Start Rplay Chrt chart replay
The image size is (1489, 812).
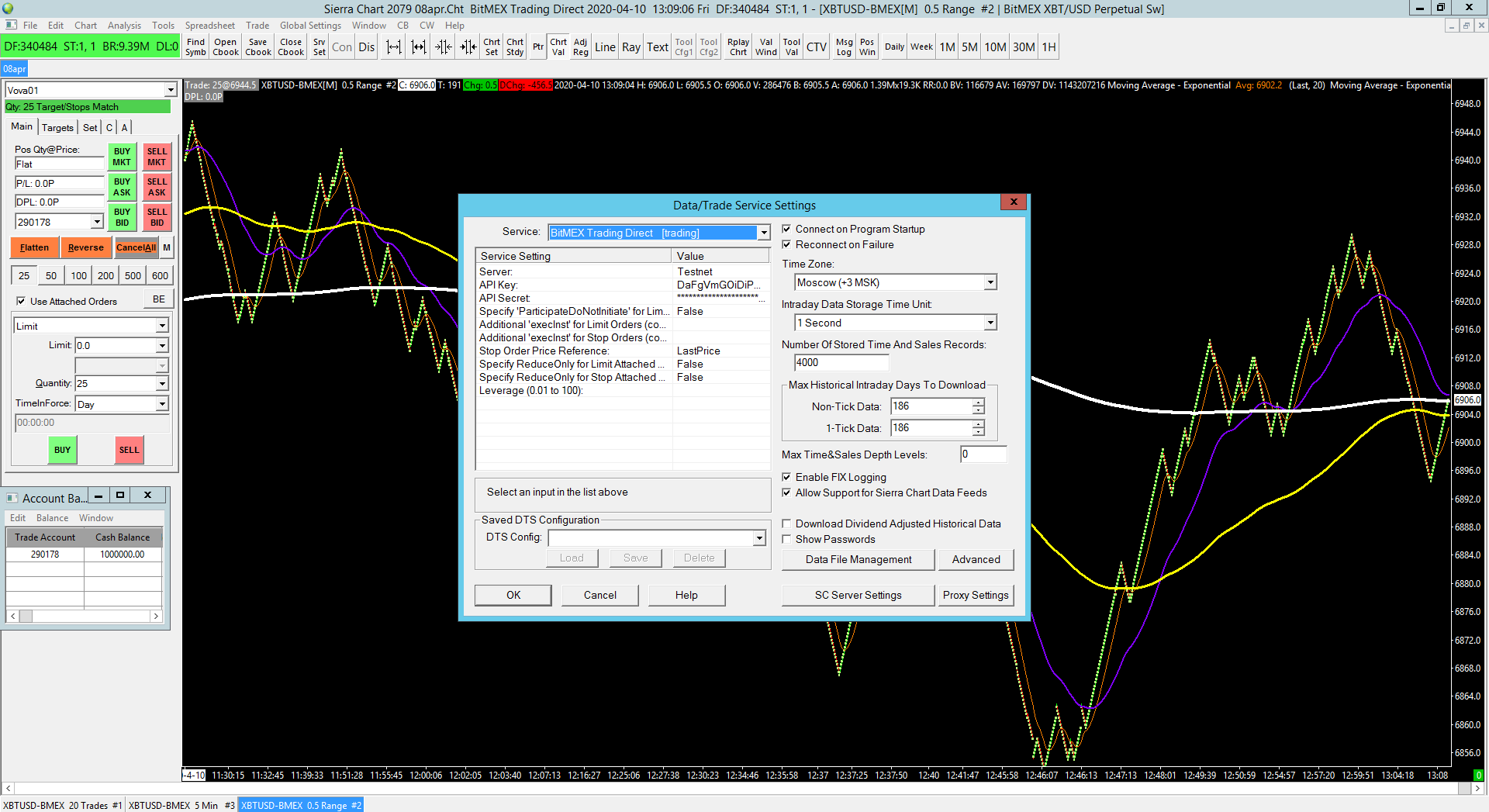[738, 47]
